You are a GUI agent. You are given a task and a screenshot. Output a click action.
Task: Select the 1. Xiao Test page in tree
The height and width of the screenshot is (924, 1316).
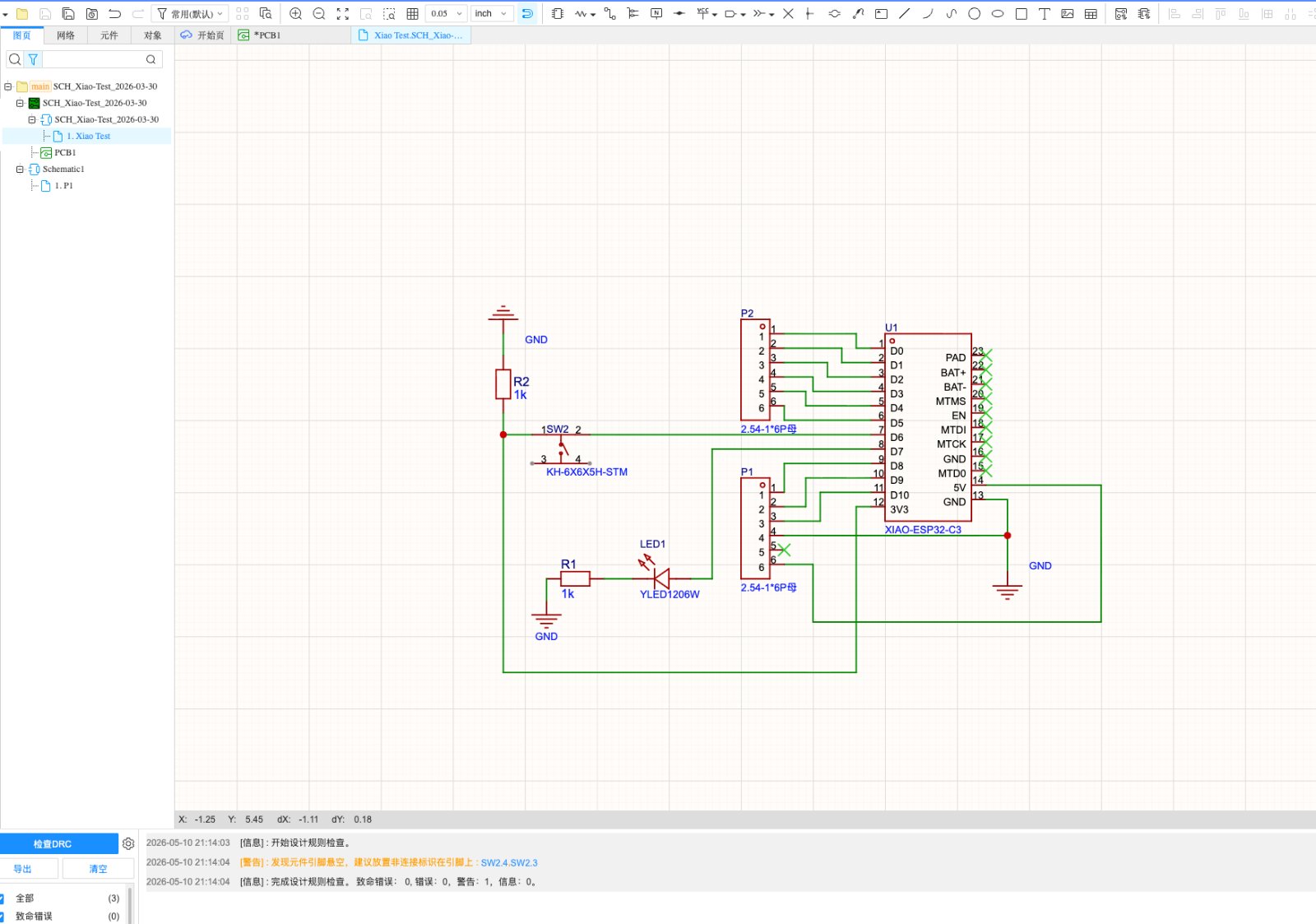[x=88, y=137]
